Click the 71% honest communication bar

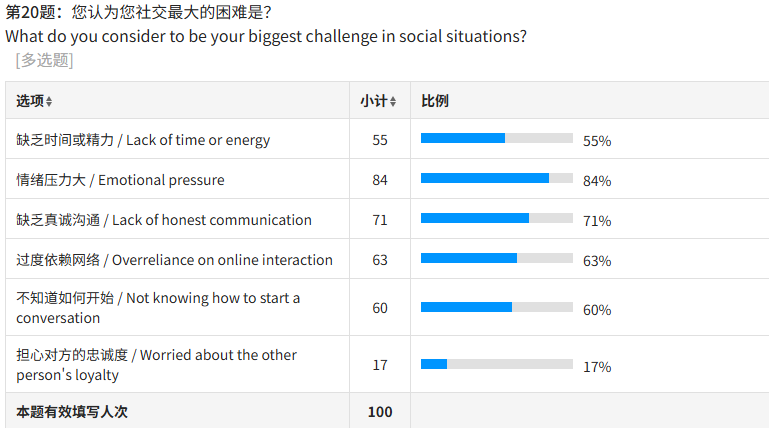pyautogui.click(x=496, y=219)
